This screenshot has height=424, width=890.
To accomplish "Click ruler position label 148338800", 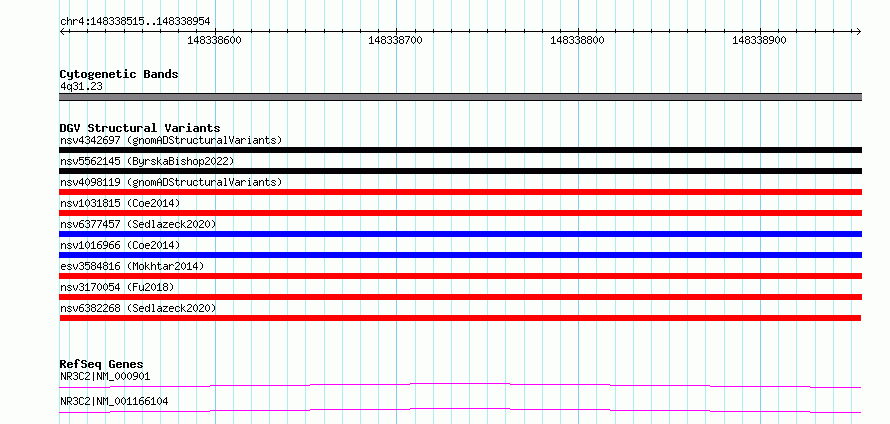I will pos(577,40).
